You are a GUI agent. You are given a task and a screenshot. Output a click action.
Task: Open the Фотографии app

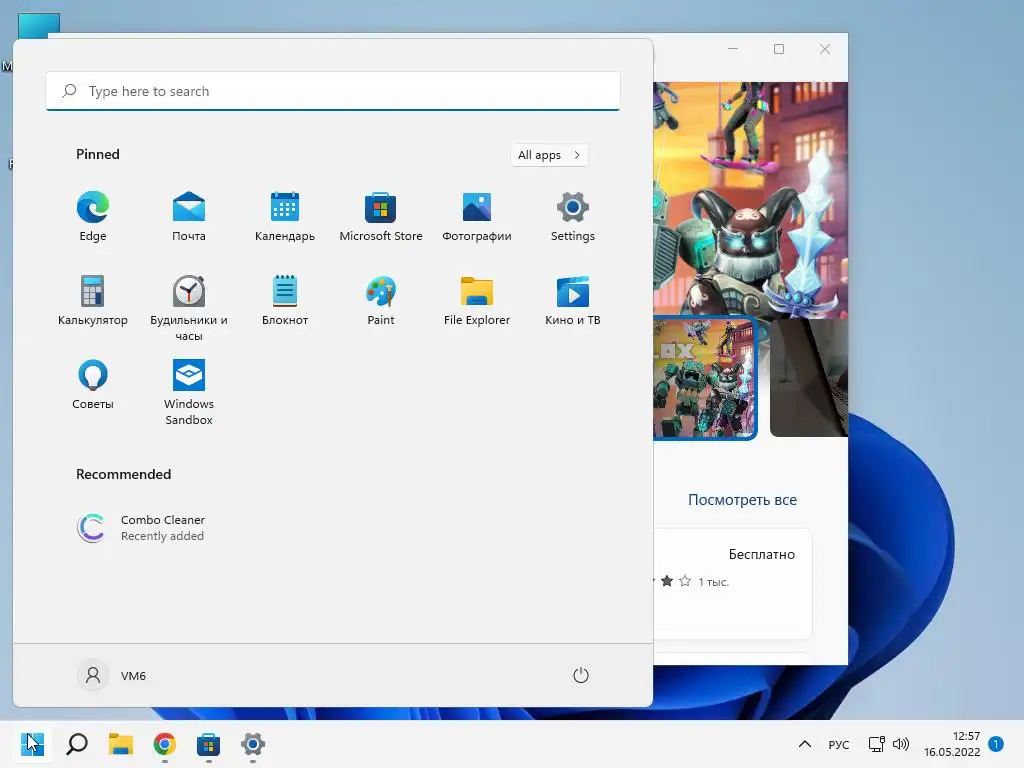[477, 217]
